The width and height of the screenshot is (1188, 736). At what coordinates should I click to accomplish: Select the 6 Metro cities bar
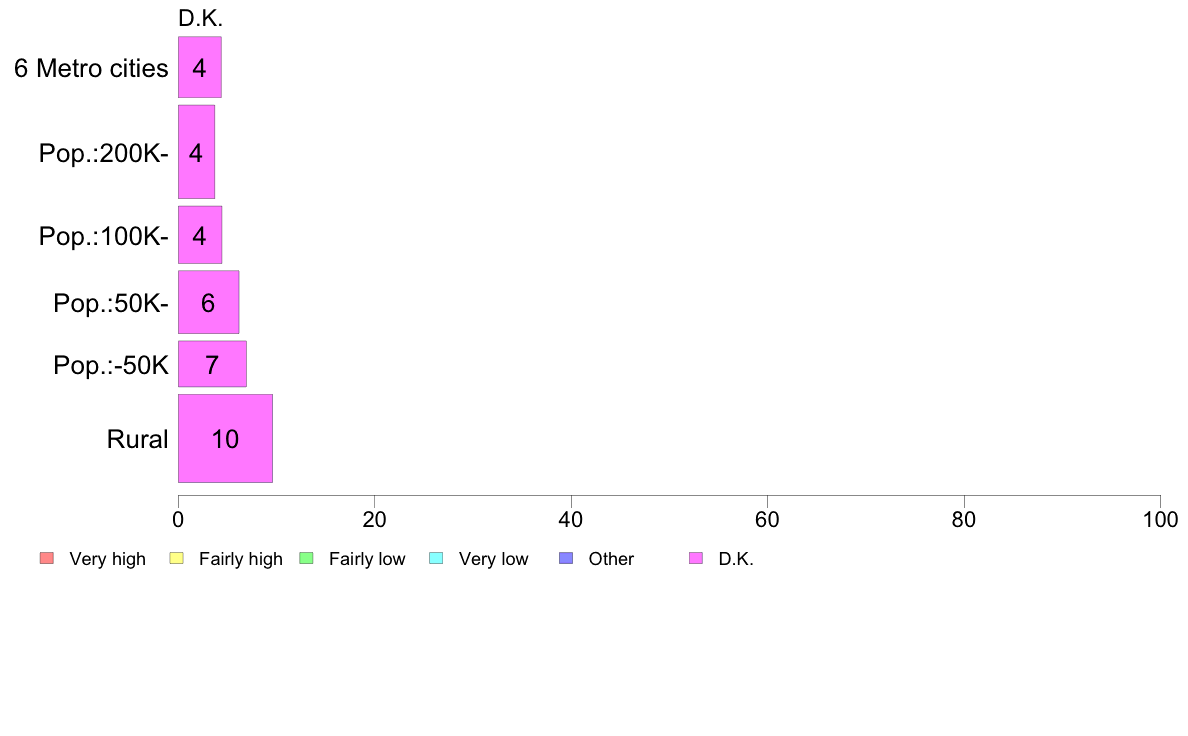[x=200, y=67]
